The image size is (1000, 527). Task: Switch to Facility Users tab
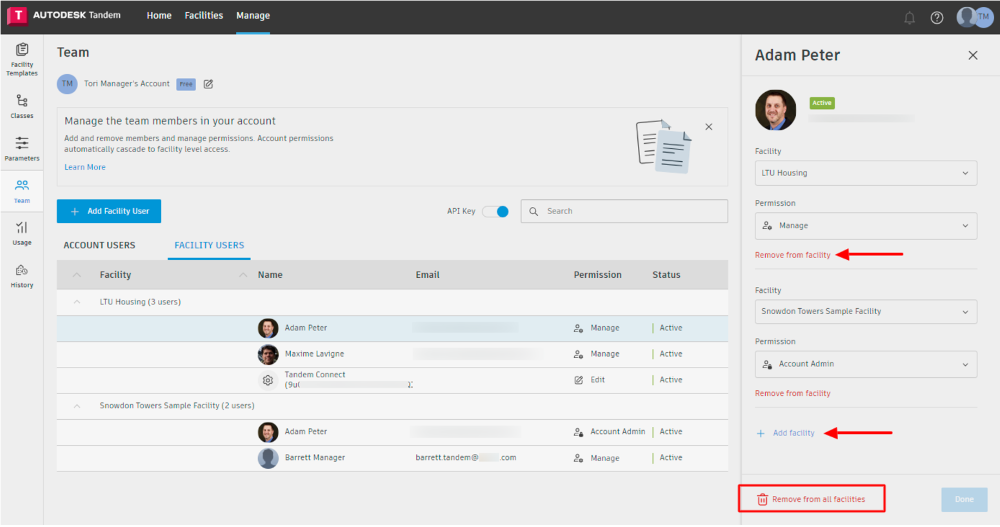[x=209, y=245]
